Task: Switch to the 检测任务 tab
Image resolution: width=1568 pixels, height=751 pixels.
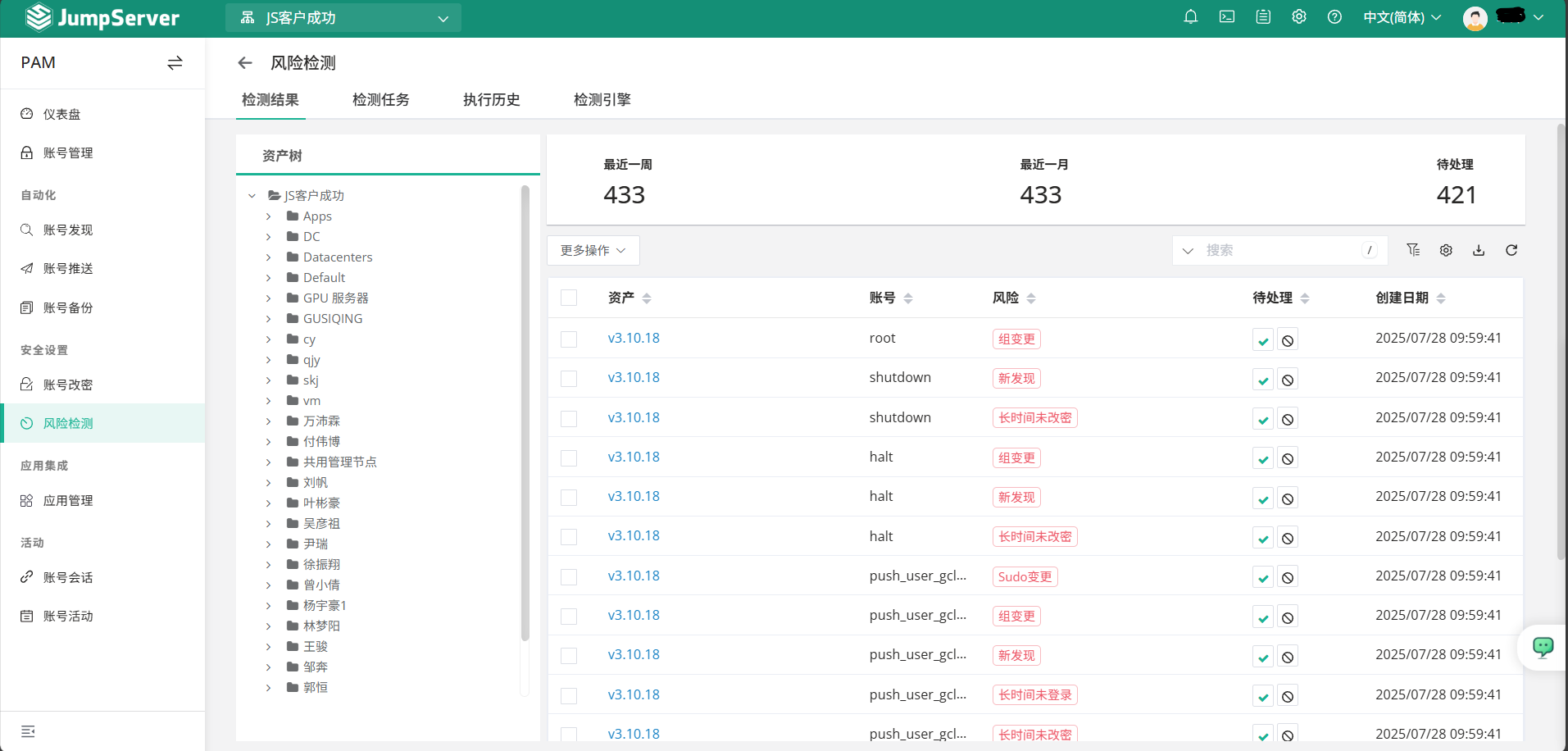Action: click(380, 99)
